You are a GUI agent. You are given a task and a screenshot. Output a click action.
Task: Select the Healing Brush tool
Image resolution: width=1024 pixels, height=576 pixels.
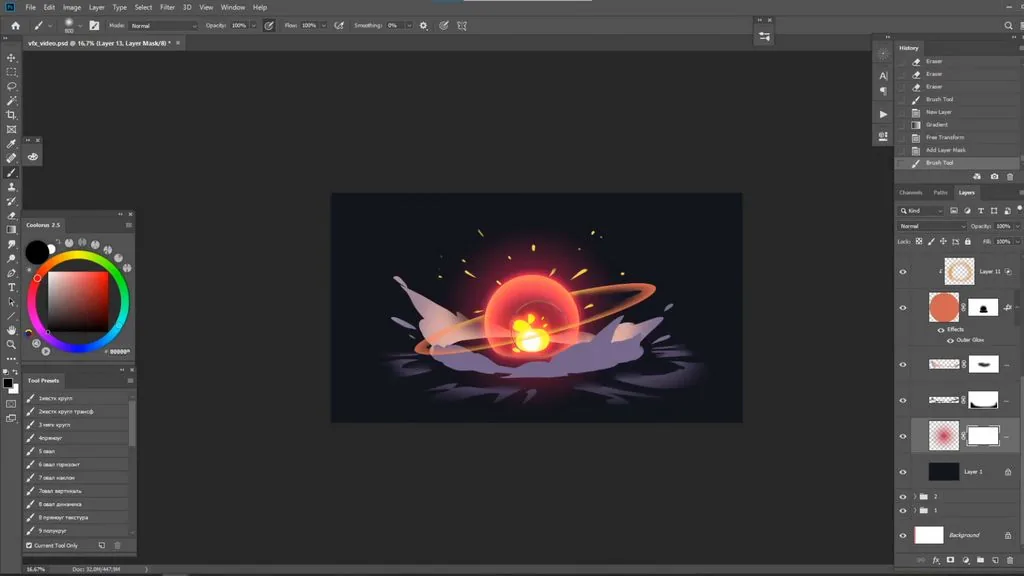click(11, 158)
